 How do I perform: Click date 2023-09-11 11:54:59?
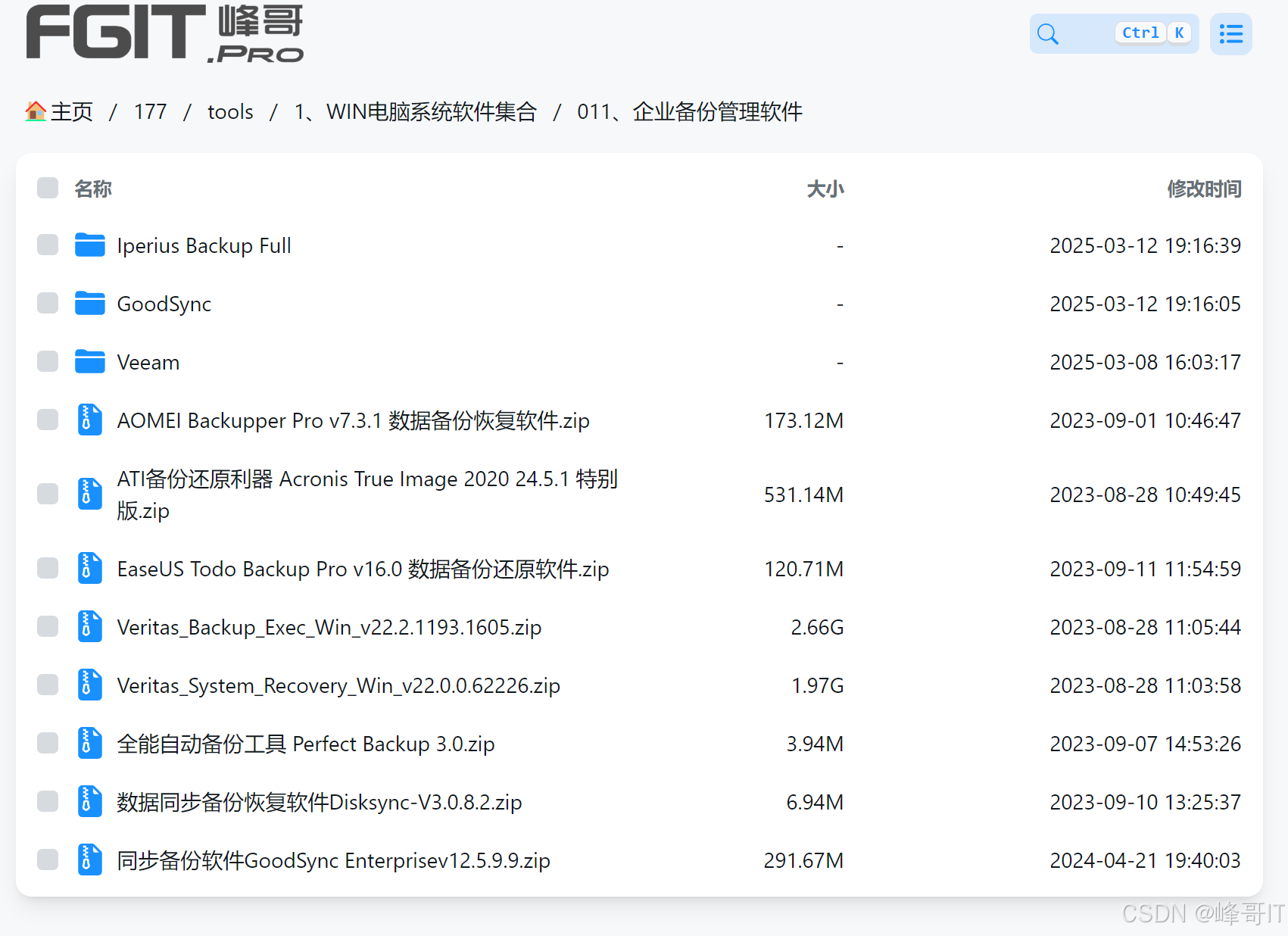1145,569
